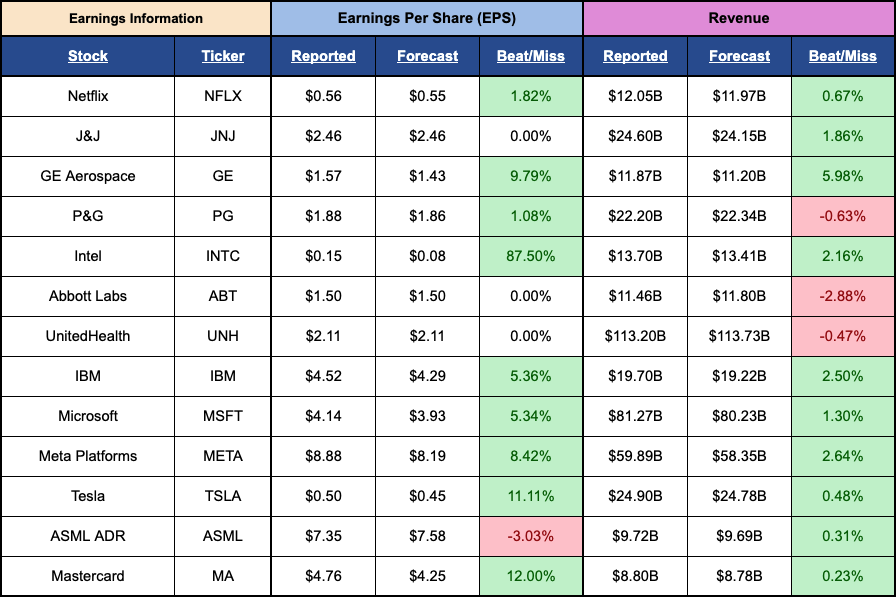Select the Meta Platforms row name

88,456
